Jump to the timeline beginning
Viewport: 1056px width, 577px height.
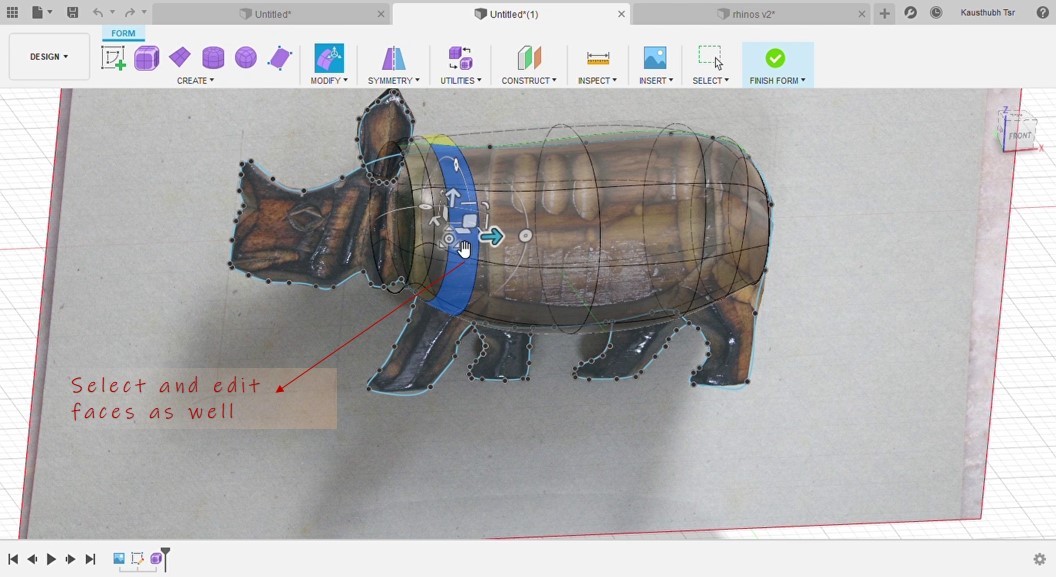13,559
